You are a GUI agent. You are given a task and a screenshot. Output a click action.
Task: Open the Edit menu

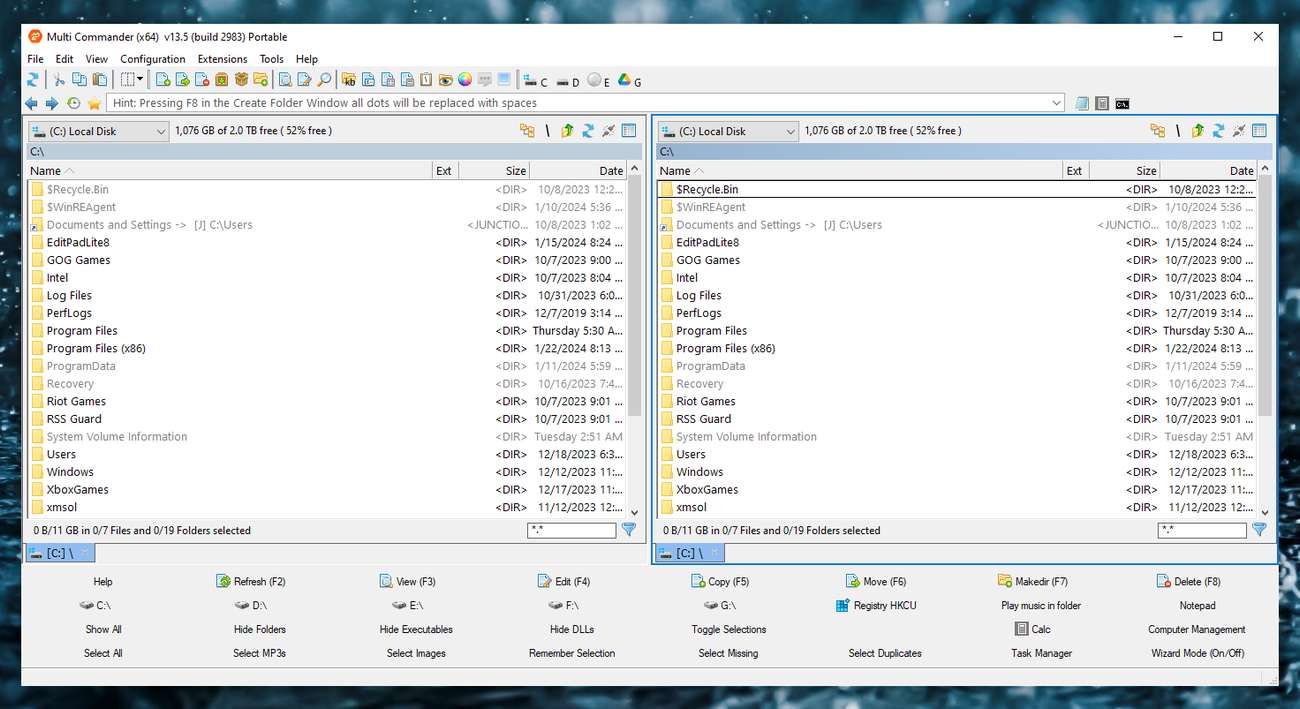pyautogui.click(x=65, y=59)
